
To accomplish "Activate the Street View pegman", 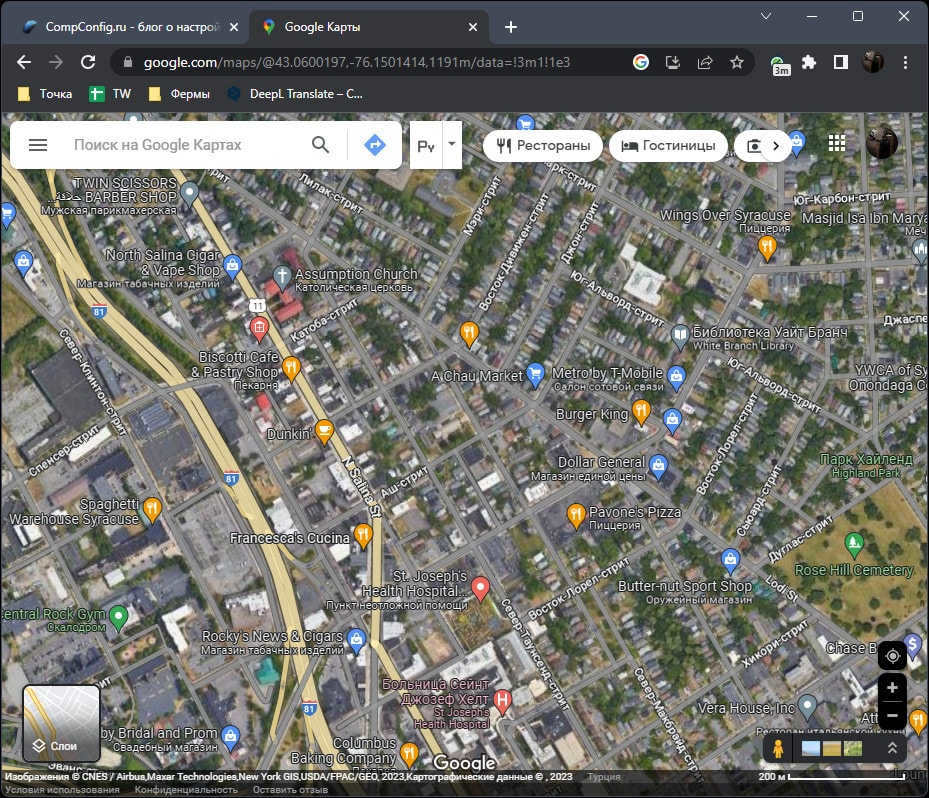I will tap(779, 749).
